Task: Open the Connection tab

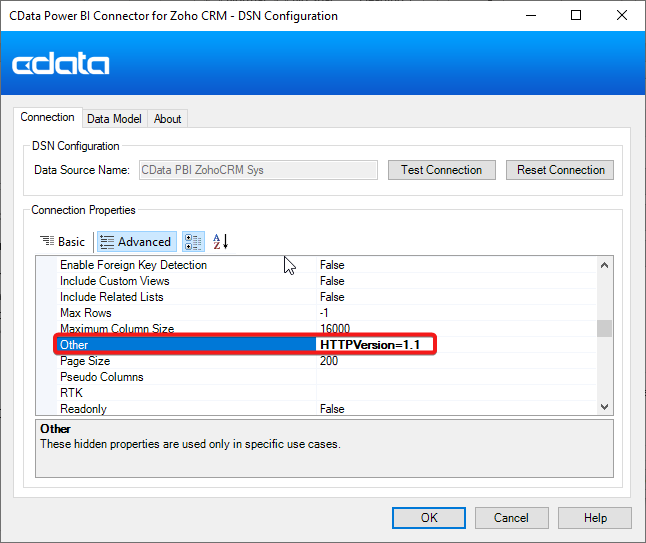Action: [47, 117]
